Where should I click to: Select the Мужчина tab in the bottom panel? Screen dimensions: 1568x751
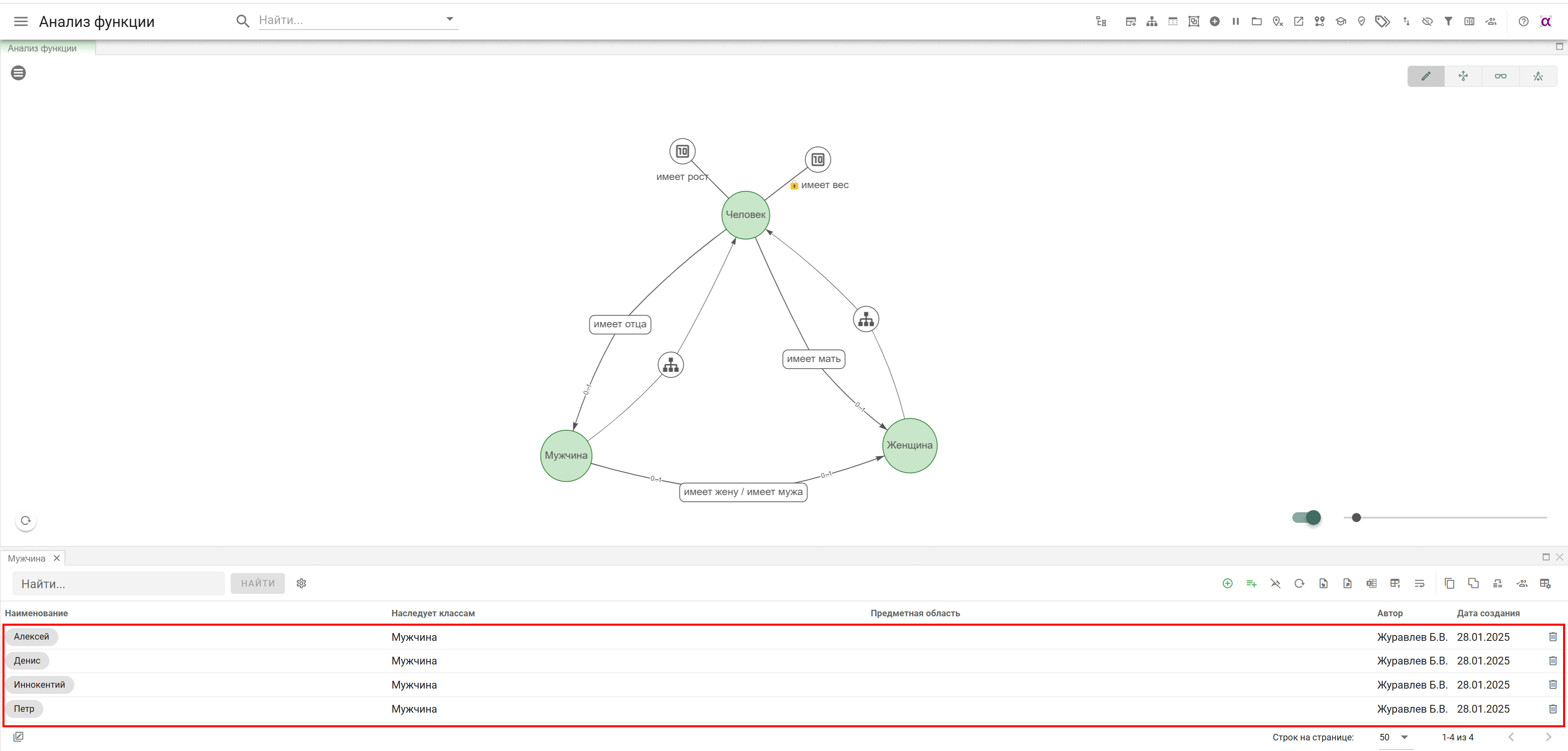26,558
